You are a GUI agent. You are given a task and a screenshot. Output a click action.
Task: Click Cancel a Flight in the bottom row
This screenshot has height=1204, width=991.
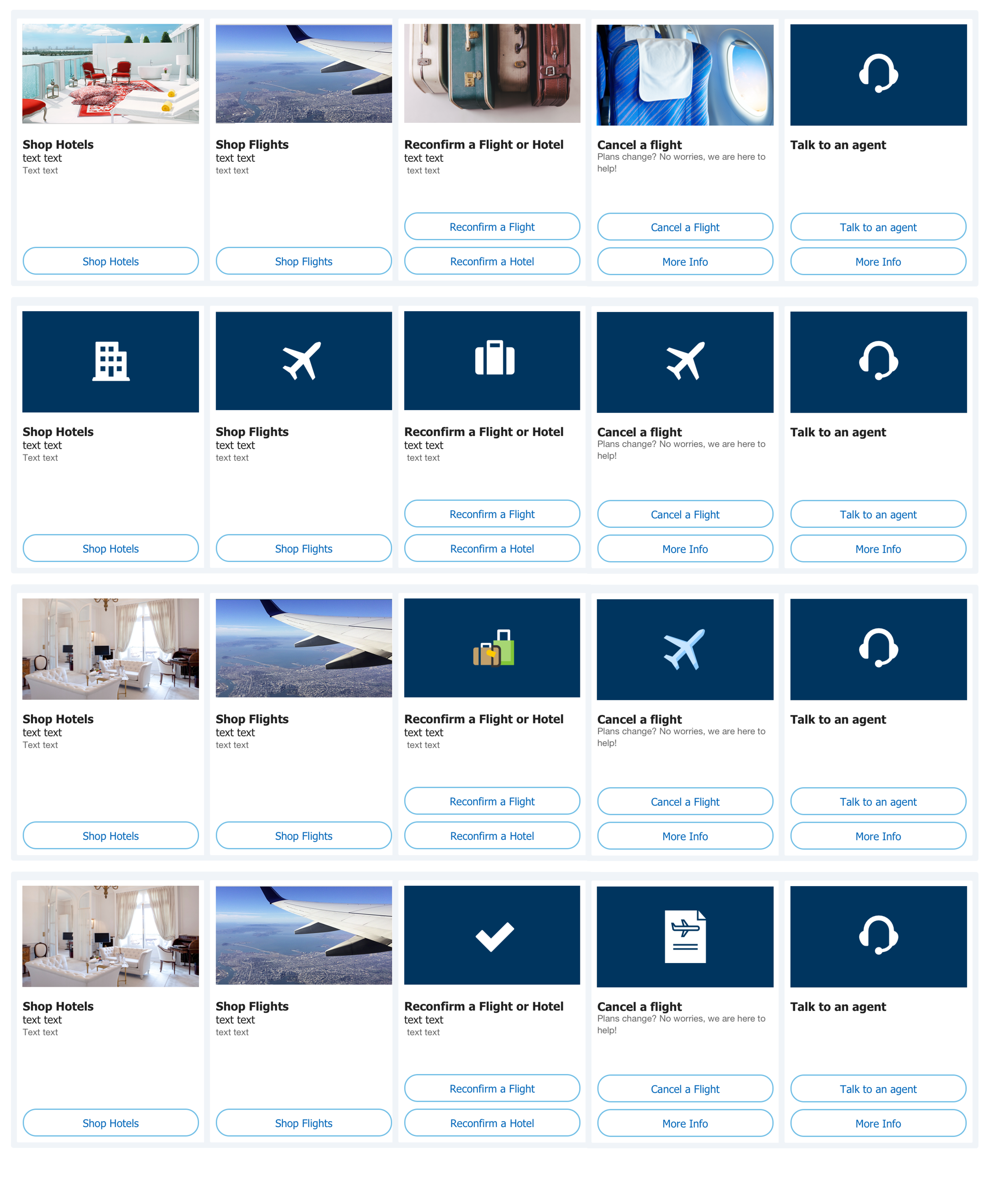point(685,1089)
